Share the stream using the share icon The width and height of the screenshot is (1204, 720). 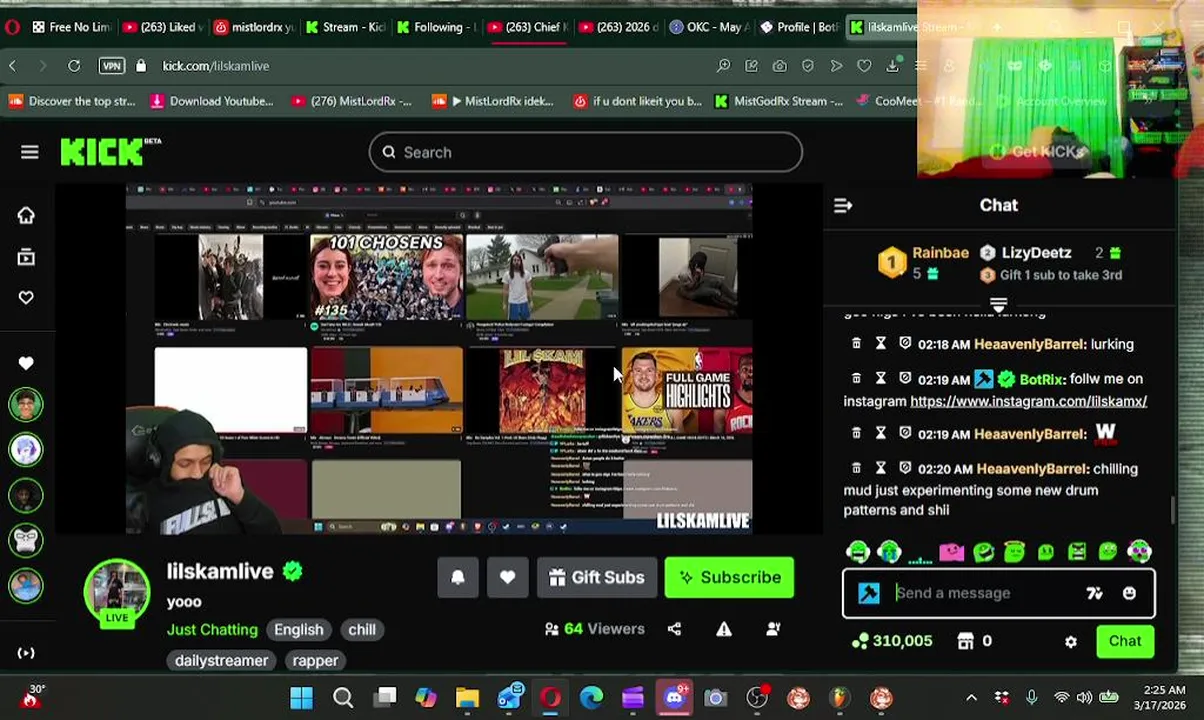[x=674, y=629]
